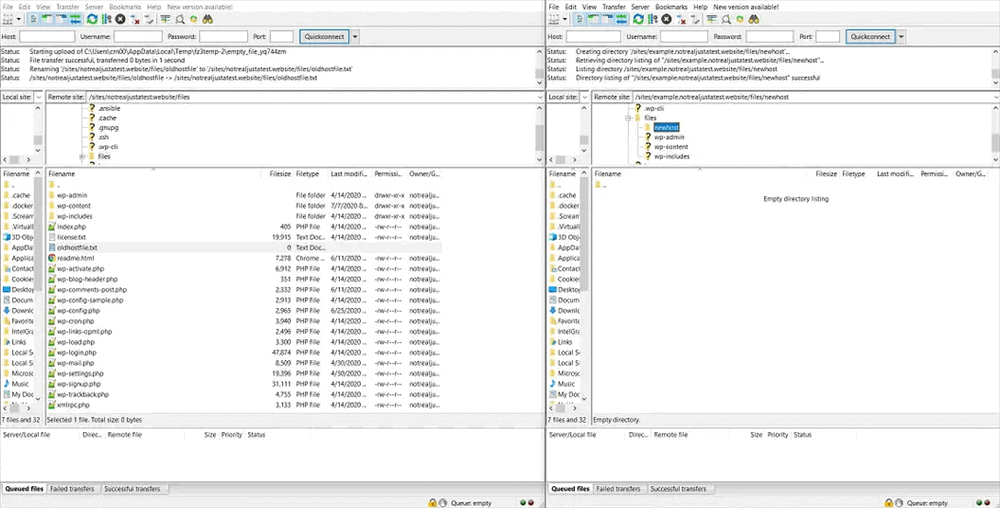Select wp-config.php in the remote file list
The width and height of the screenshot is (1000, 508).
(x=76, y=311)
